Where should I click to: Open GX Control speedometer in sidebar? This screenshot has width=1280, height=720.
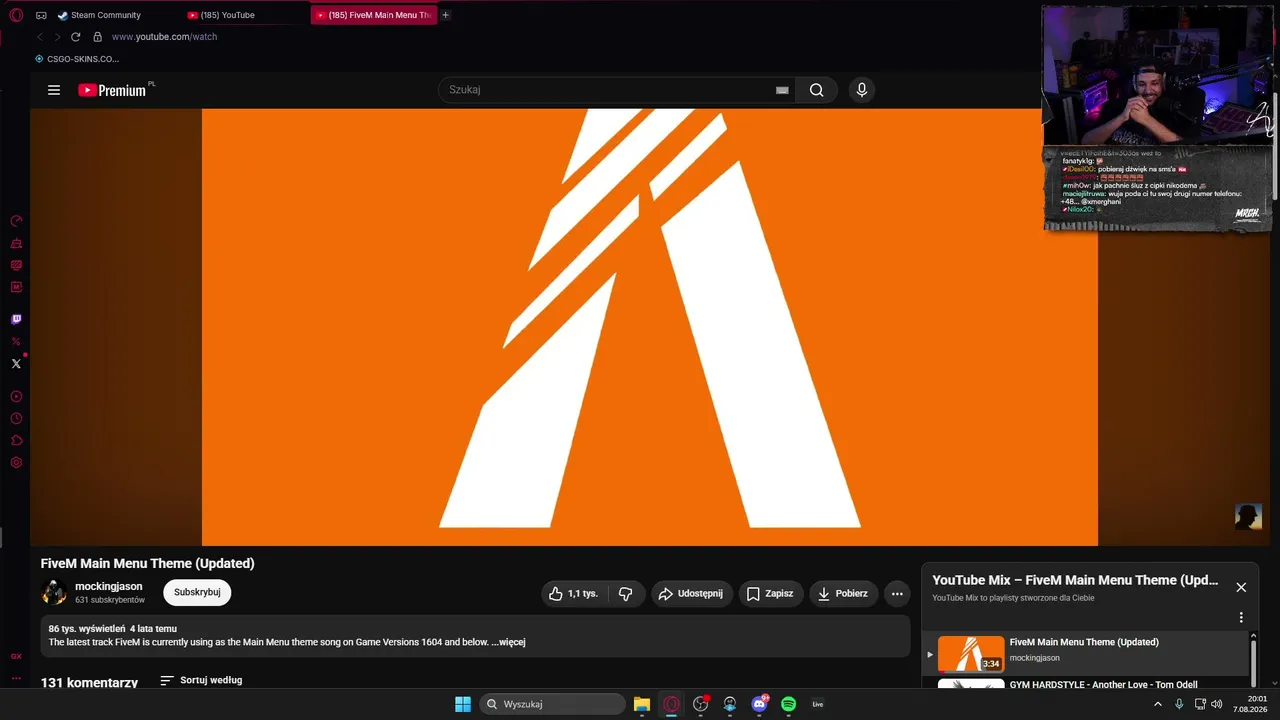(x=16, y=221)
